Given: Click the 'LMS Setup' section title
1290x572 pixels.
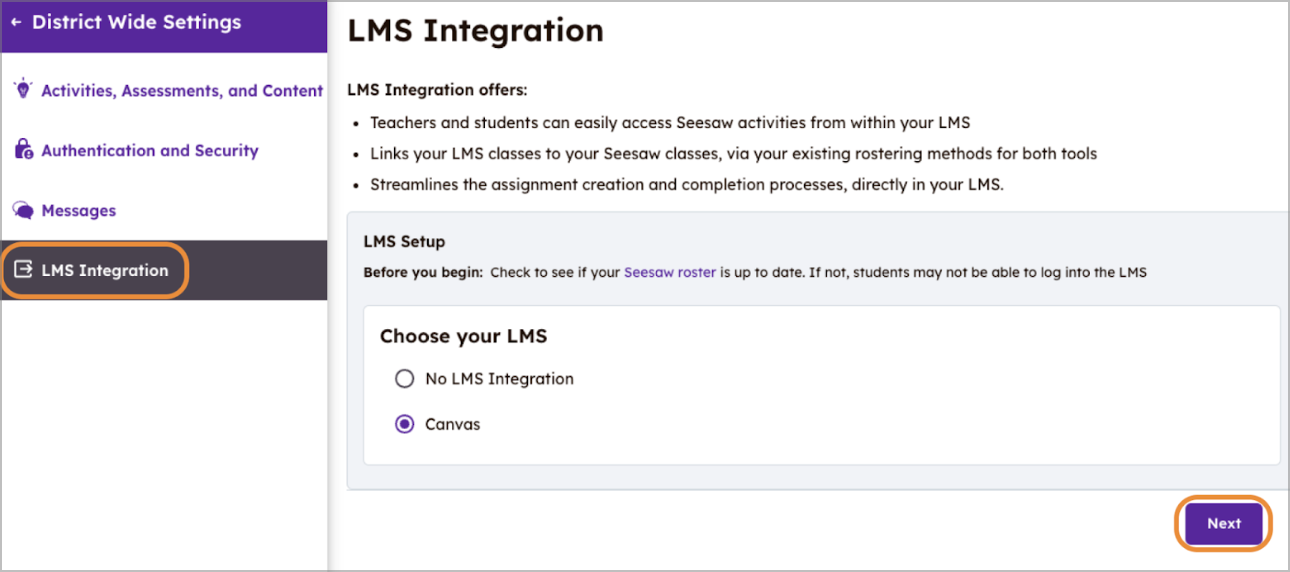Looking at the screenshot, I should coord(404,242).
